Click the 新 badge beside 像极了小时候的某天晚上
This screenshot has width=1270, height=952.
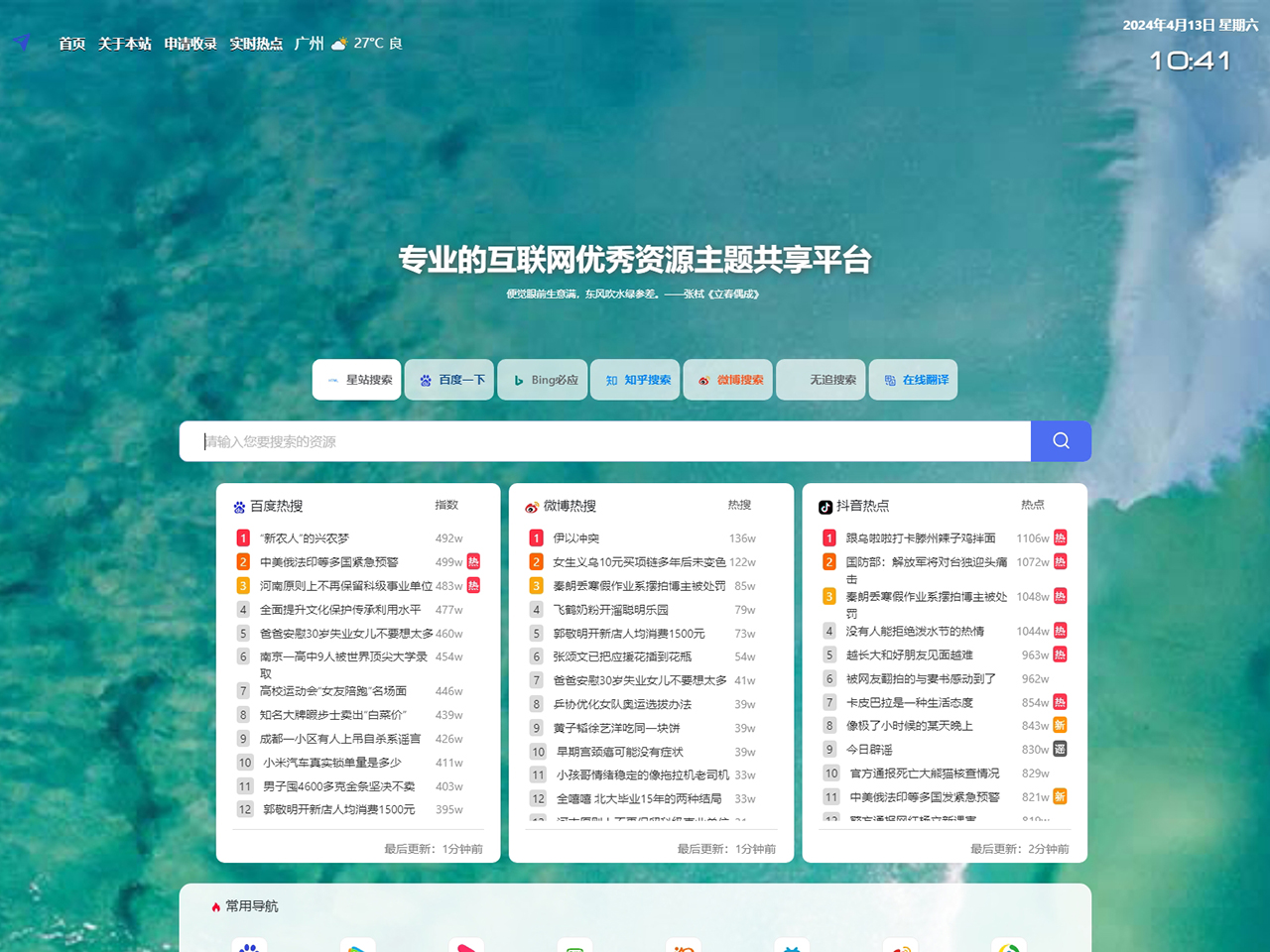[x=1059, y=725]
